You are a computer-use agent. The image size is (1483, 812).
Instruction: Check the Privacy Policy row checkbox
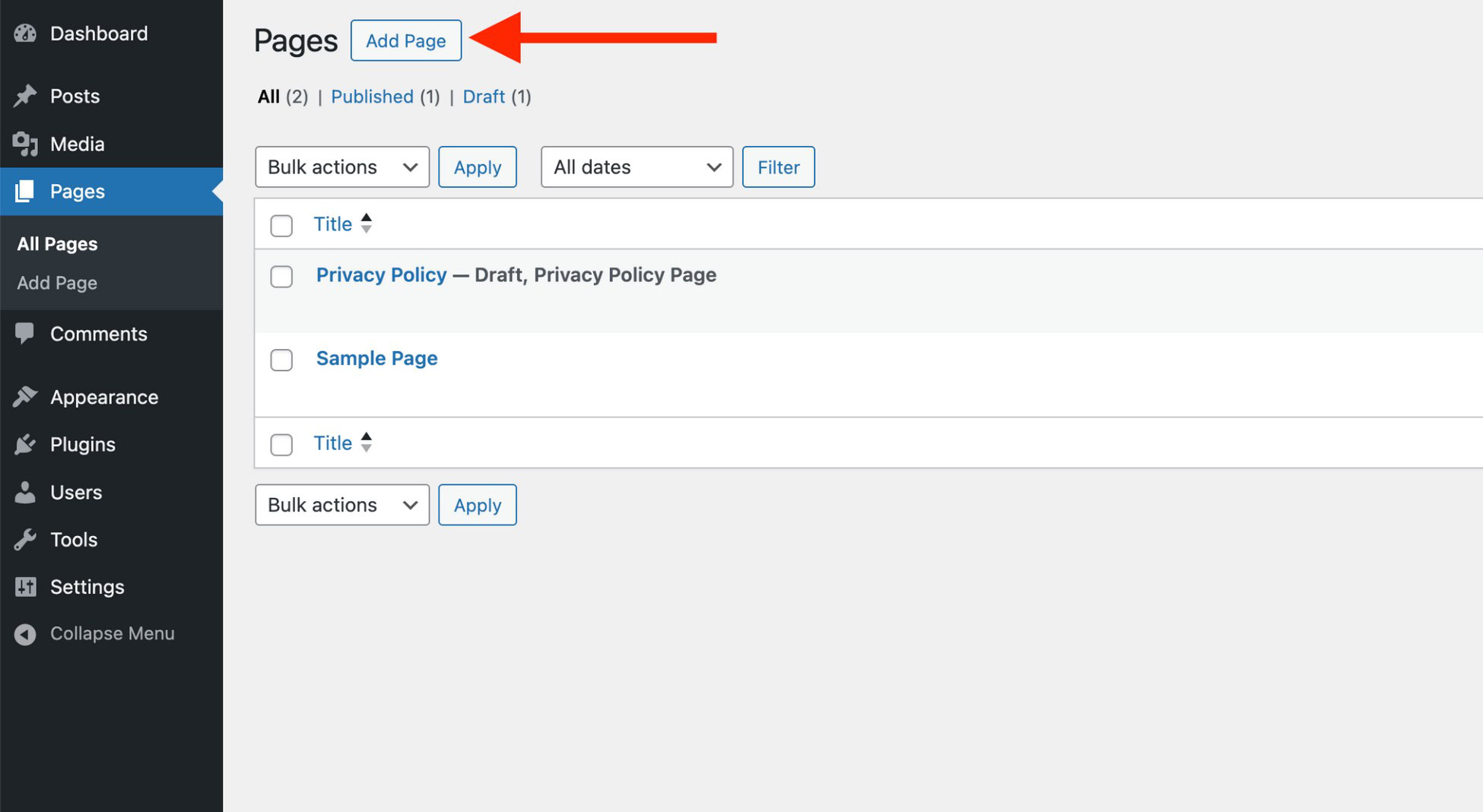click(281, 277)
